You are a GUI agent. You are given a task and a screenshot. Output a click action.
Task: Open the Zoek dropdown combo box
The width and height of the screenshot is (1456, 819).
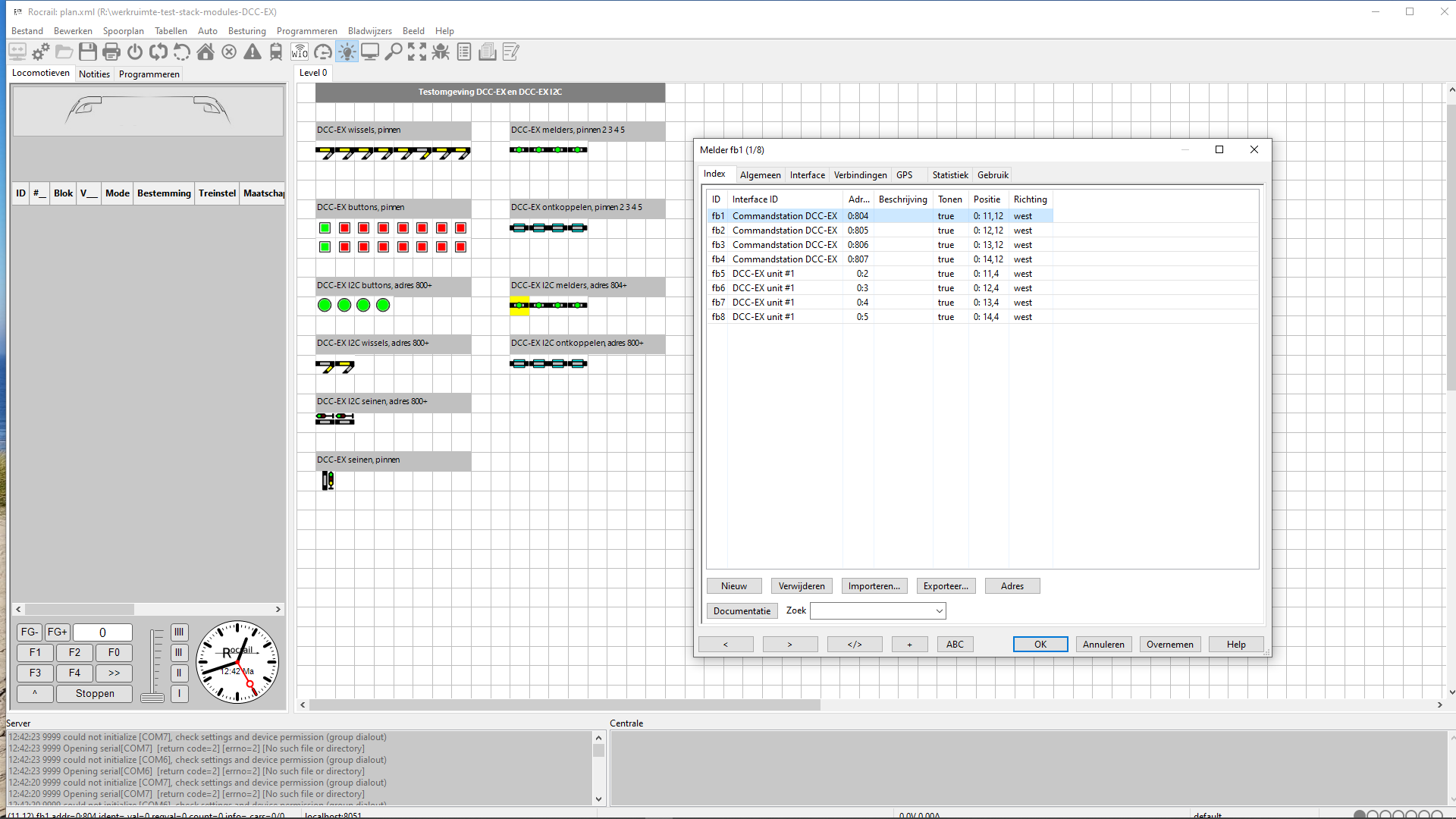coord(939,611)
